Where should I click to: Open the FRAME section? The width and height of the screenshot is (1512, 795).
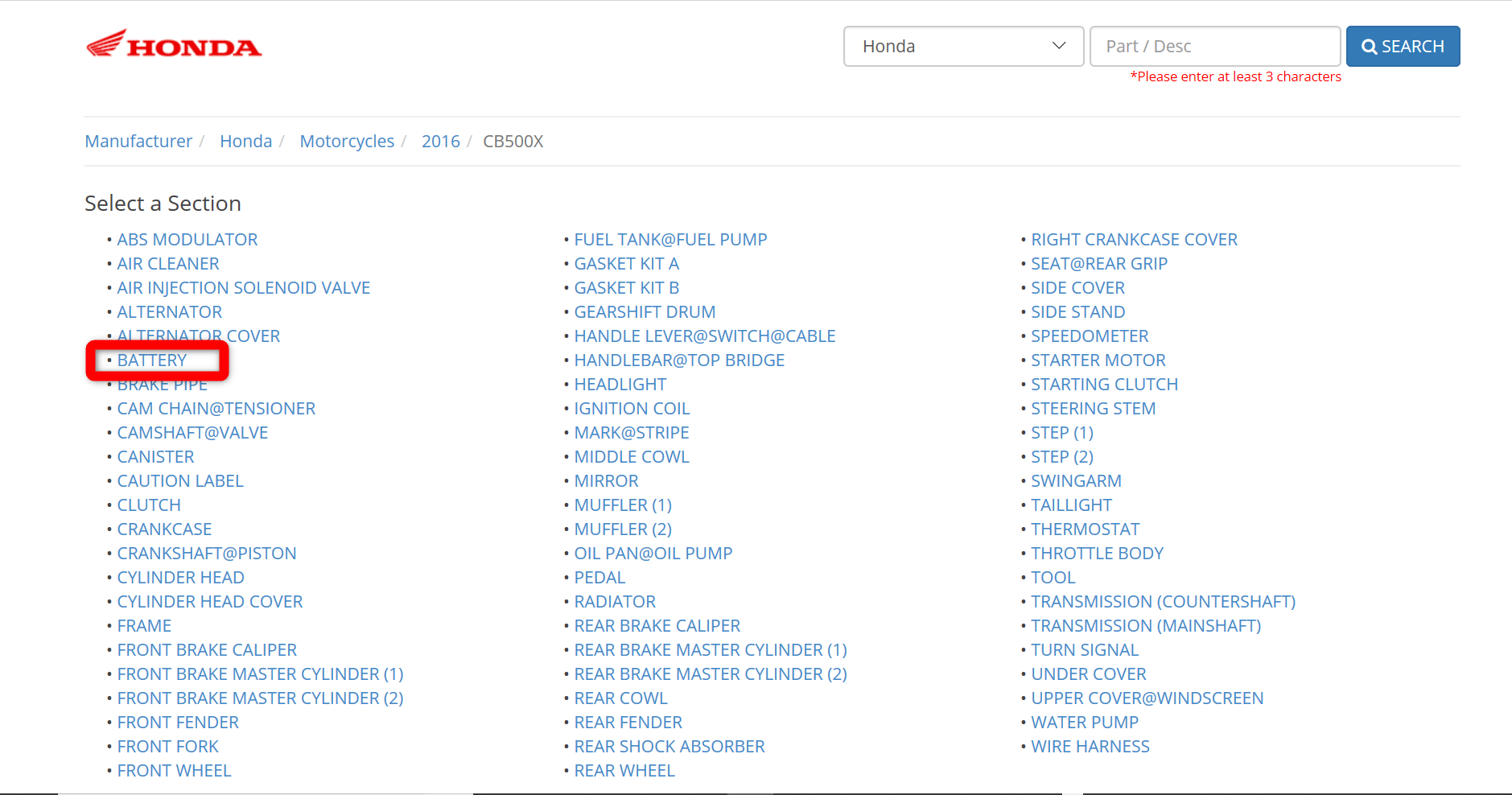144,626
